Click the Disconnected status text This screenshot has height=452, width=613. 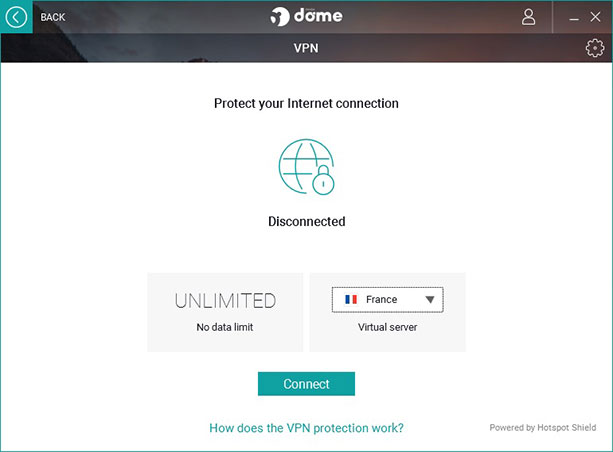307,222
